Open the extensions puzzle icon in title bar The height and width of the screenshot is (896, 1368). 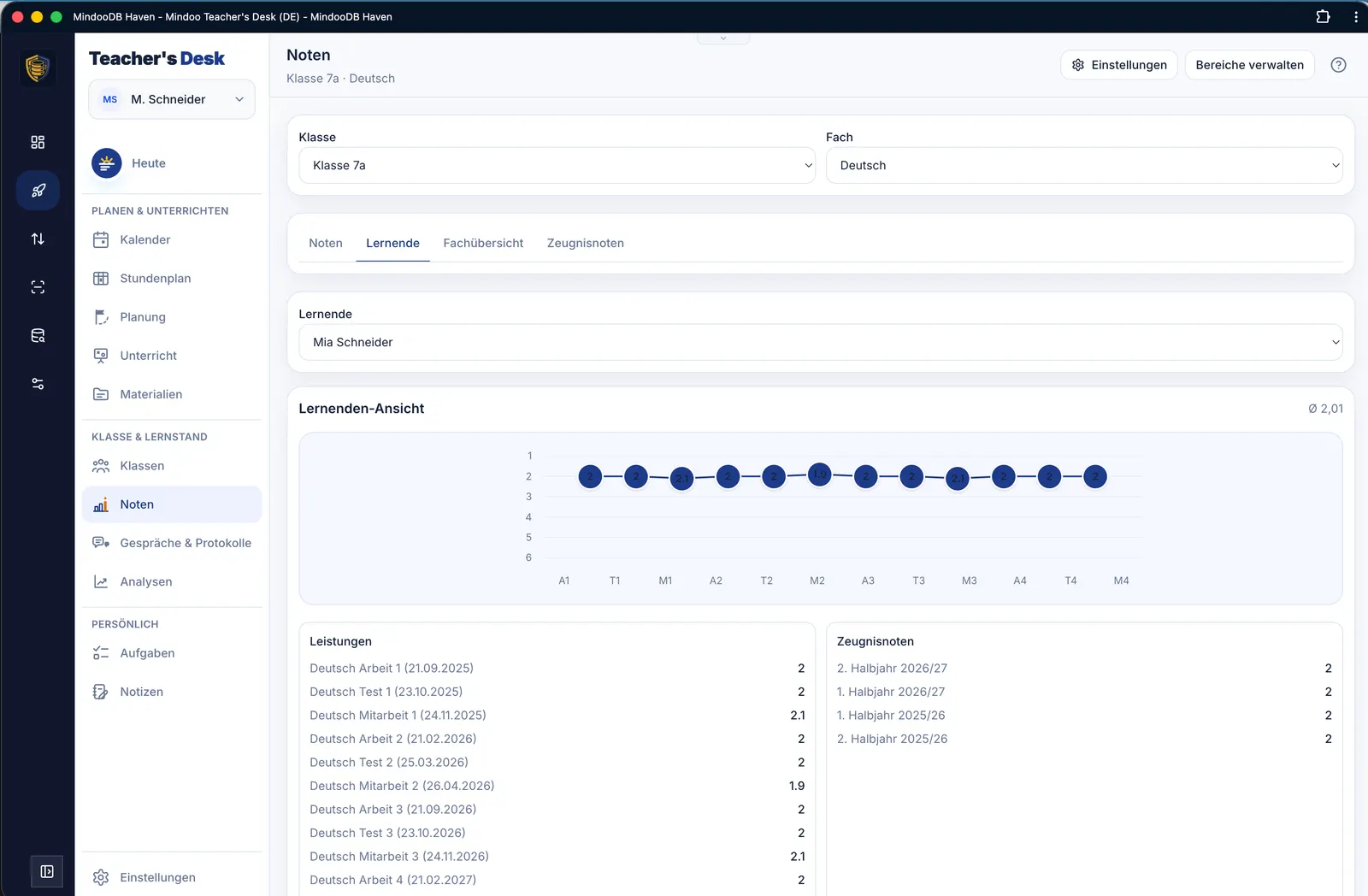click(x=1323, y=16)
